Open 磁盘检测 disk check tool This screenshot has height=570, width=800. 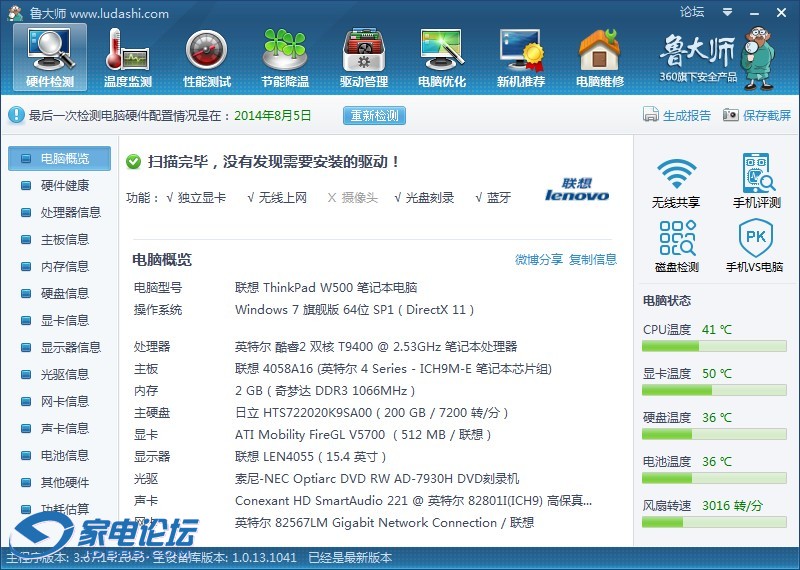point(676,247)
